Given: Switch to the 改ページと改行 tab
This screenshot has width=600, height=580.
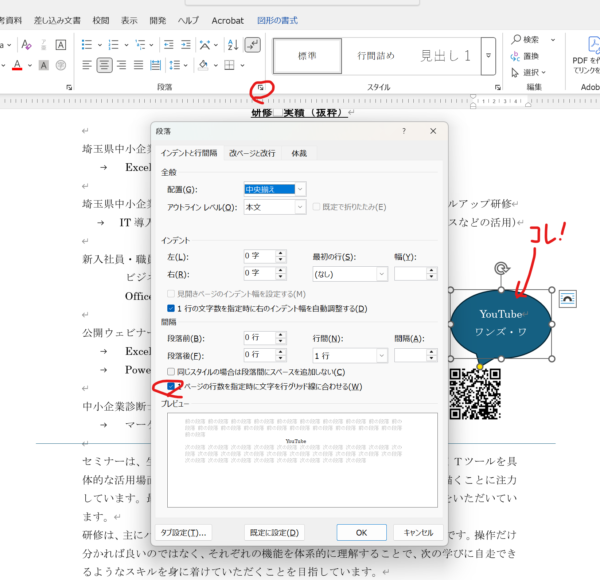Looking at the screenshot, I should tap(251, 153).
